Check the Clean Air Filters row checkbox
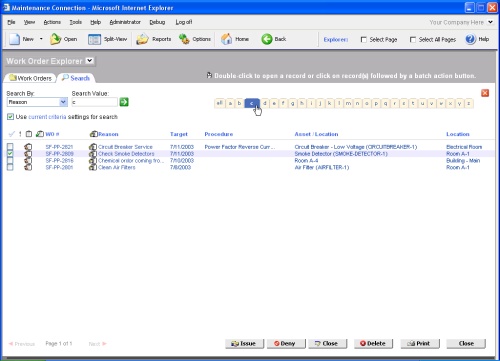 click(10, 167)
